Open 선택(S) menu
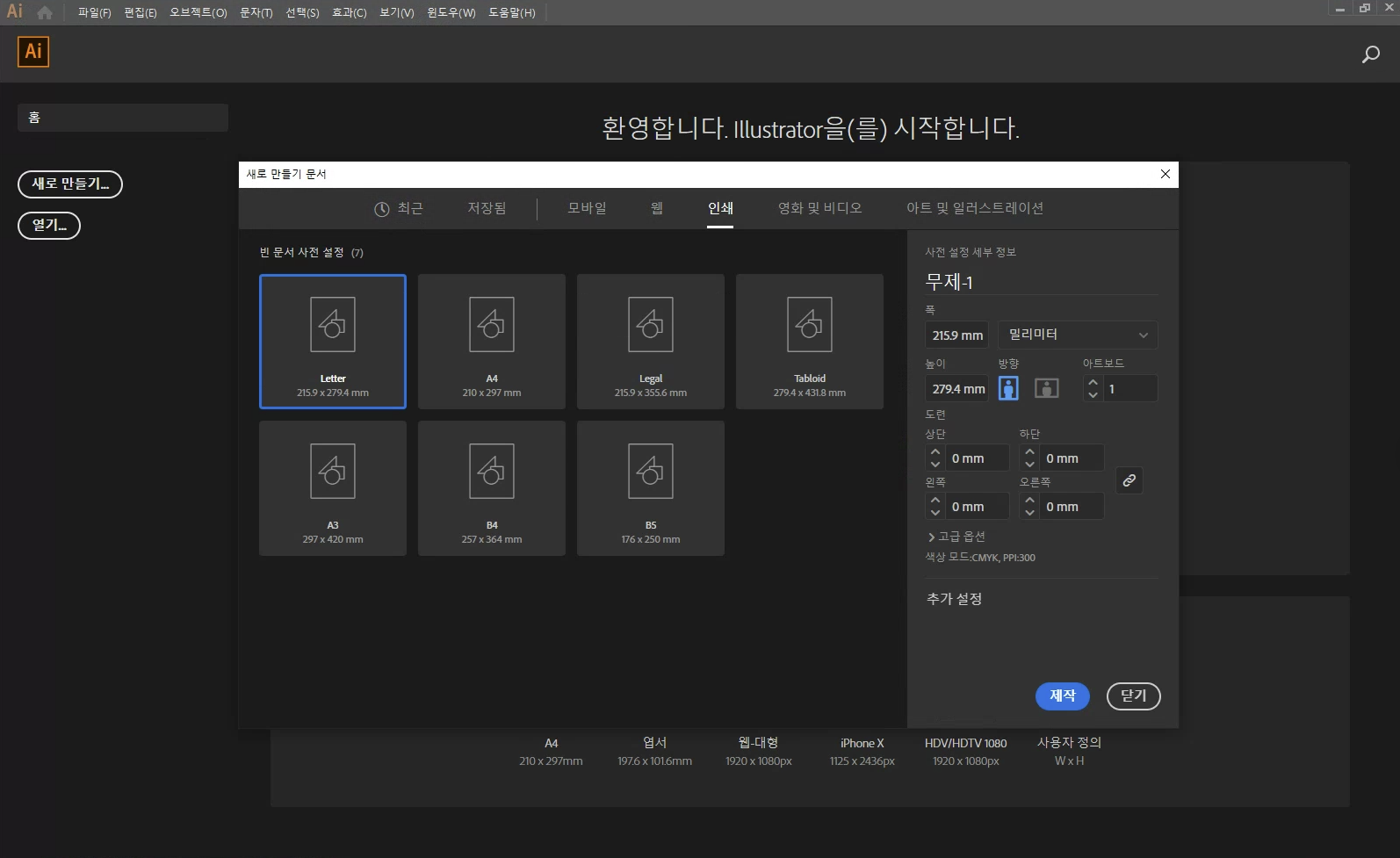1400x858 pixels. pyautogui.click(x=302, y=12)
